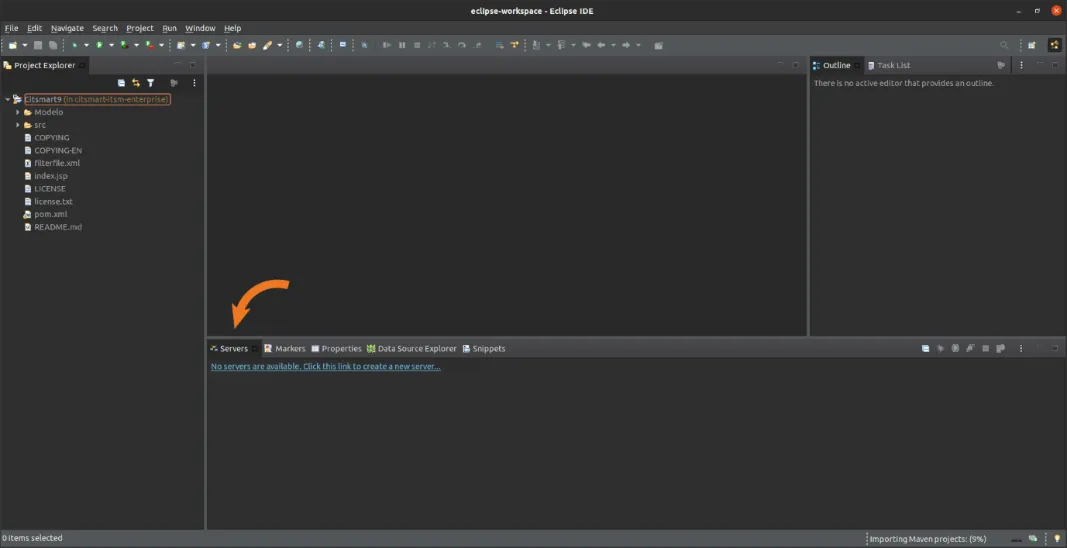Viewport: 1067px width, 548px height.
Task: Click the Terminate stop toolbar icon
Action: (x=416, y=45)
